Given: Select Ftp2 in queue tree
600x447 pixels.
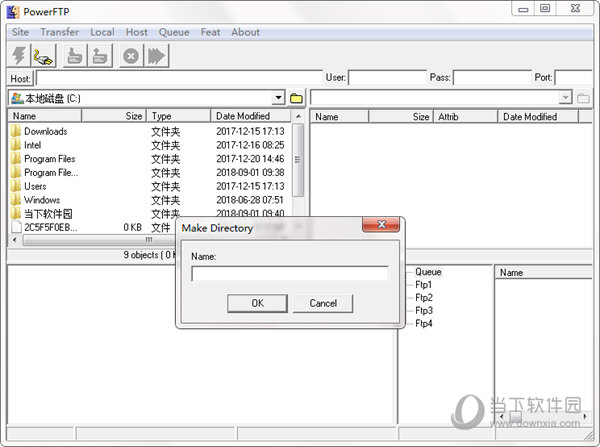Looking at the screenshot, I should 424,297.
